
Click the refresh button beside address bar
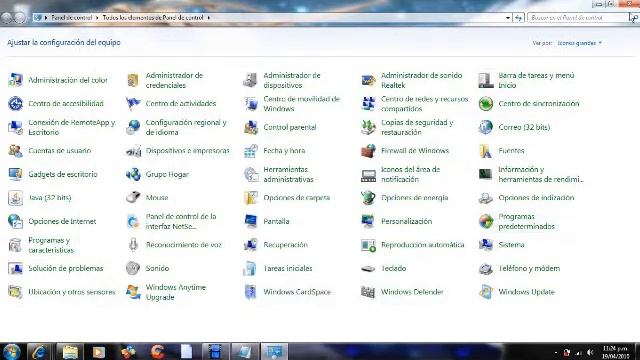click(518, 18)
